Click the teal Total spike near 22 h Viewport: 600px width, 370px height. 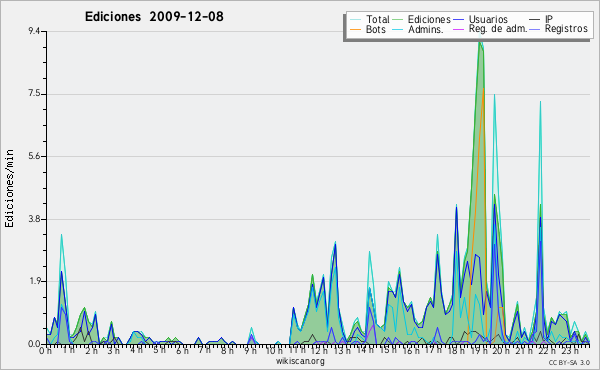[540, 103]
